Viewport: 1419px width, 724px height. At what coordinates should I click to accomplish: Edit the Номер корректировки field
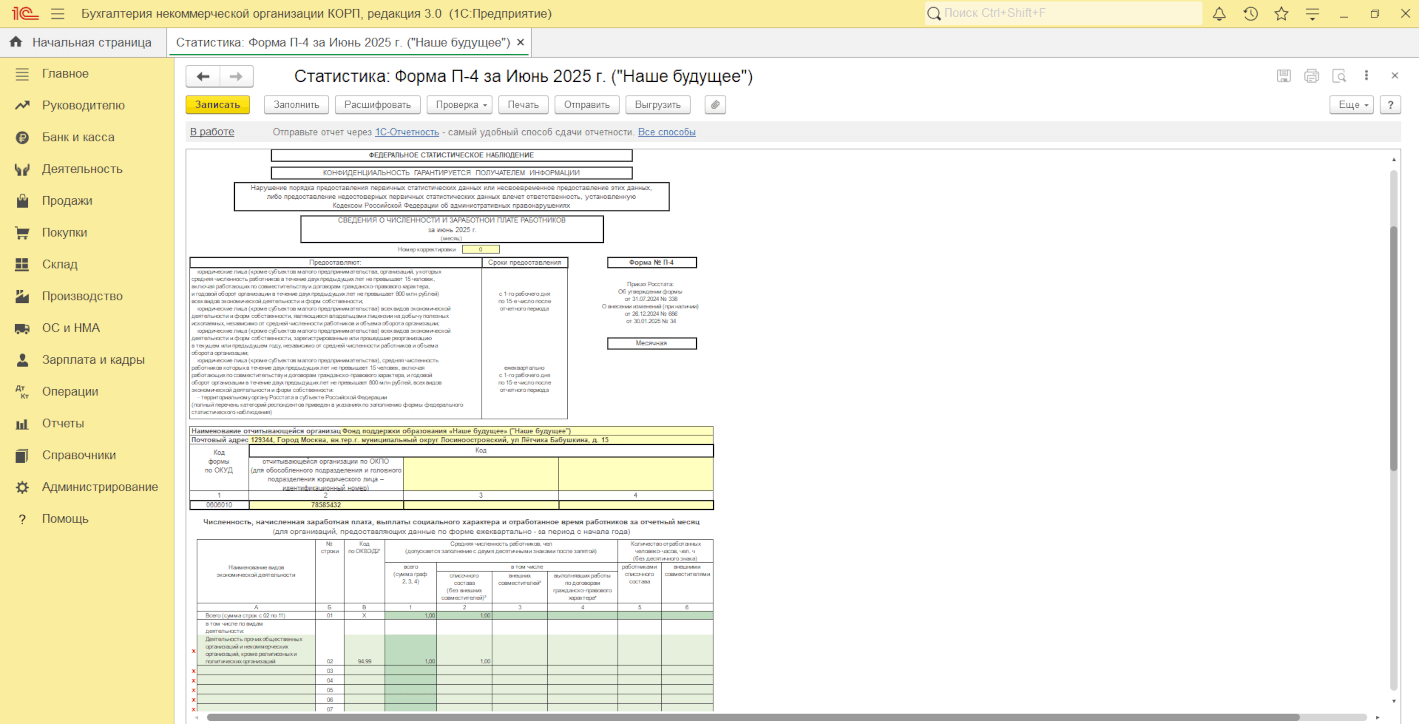(x=480, y=249)
